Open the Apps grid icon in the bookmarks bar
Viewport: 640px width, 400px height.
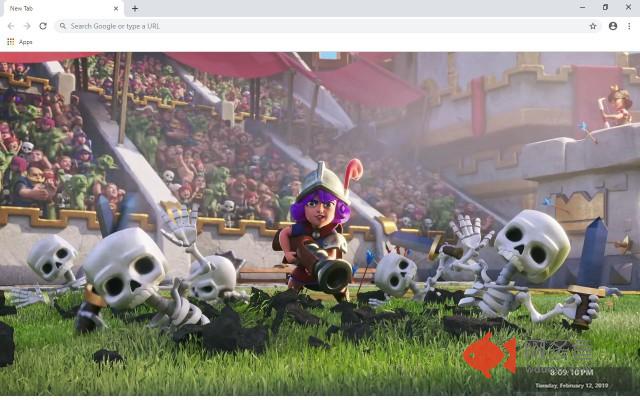pos(11,42)
